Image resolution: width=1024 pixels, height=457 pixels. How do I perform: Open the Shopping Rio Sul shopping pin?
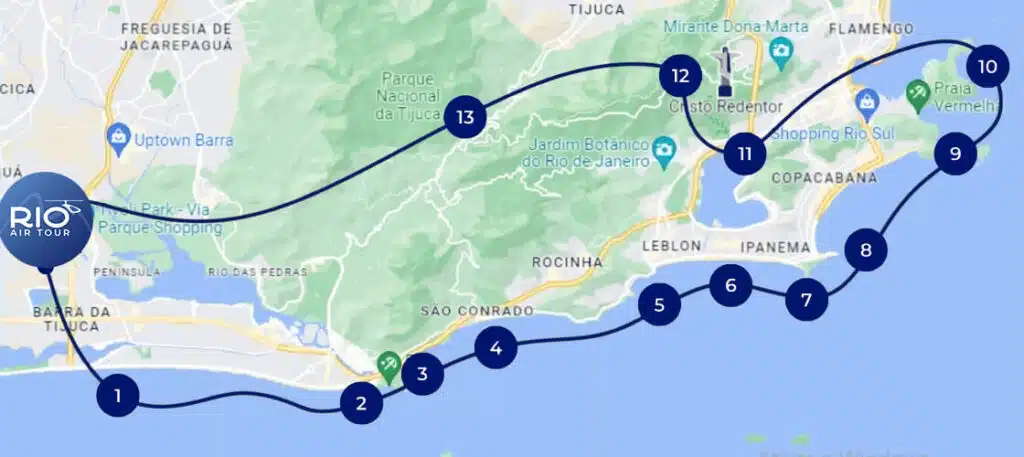(867, 106)
